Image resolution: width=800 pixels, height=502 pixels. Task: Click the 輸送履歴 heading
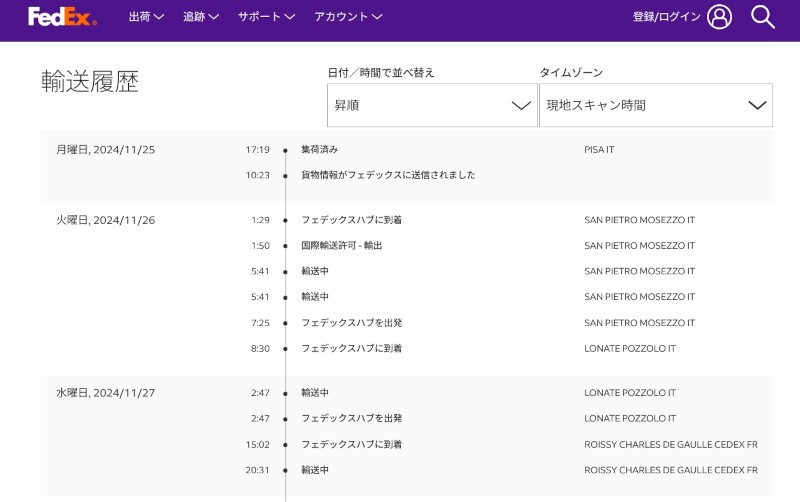point(90,82)
